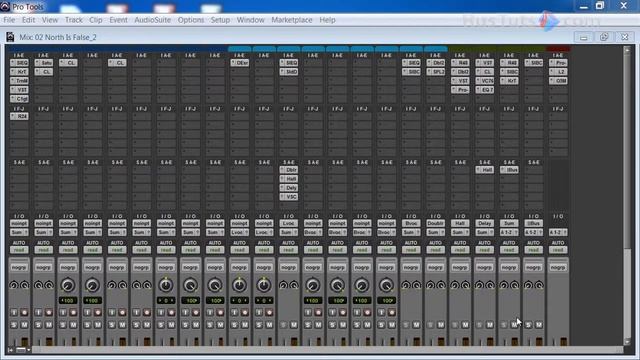Open the Event menu
The image size is (640, 360).
pos(118,20)
